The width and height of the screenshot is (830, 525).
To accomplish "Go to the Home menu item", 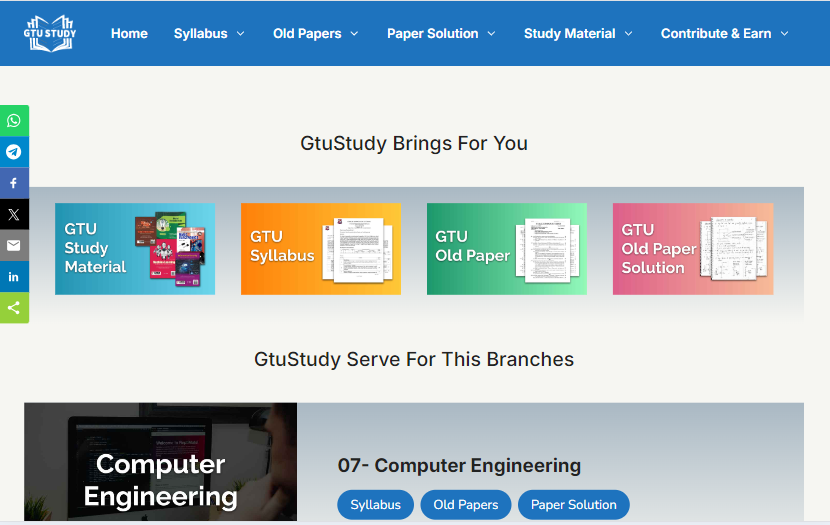I will tap(129, 33).
